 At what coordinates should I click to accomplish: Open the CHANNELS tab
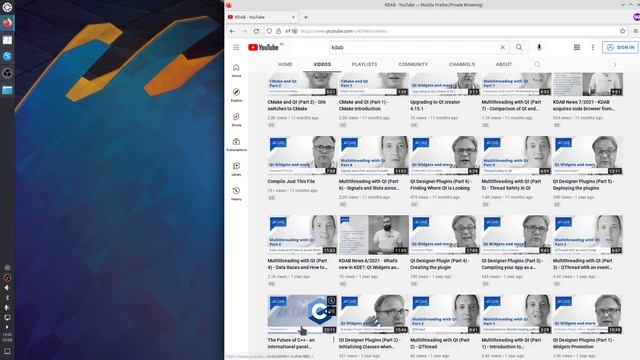click(462, 64)
